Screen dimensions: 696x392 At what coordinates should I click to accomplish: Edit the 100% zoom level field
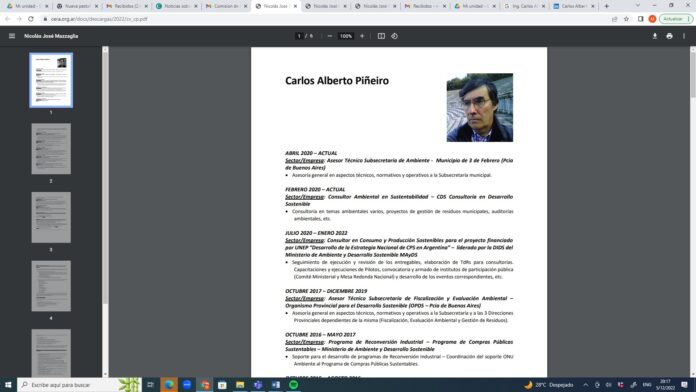click(x=346, y=36)
